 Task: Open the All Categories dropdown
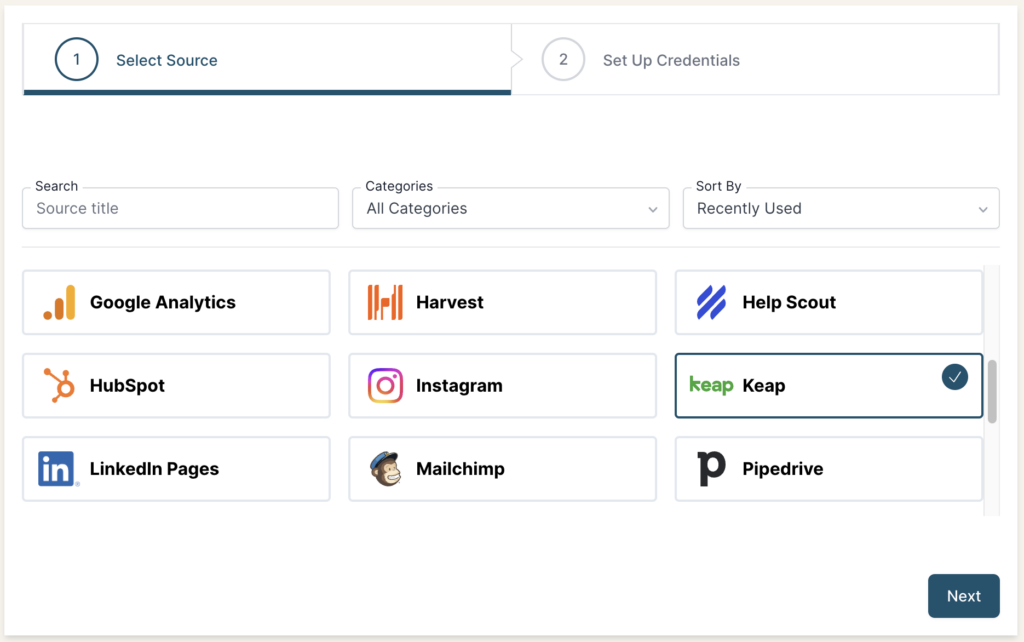(510, 208)
